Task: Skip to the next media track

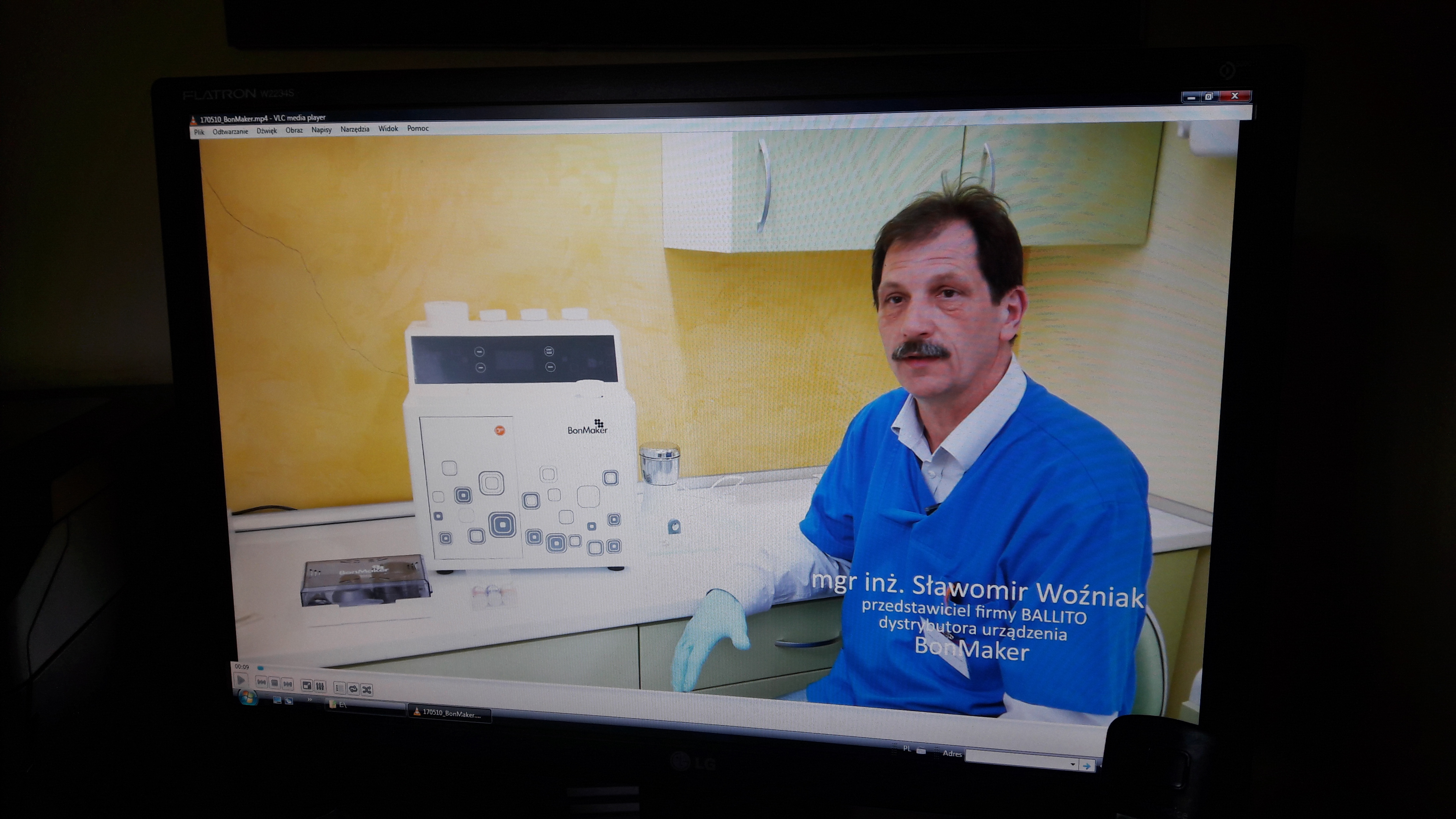Action: pyautogui.click(x=288, y=684)
